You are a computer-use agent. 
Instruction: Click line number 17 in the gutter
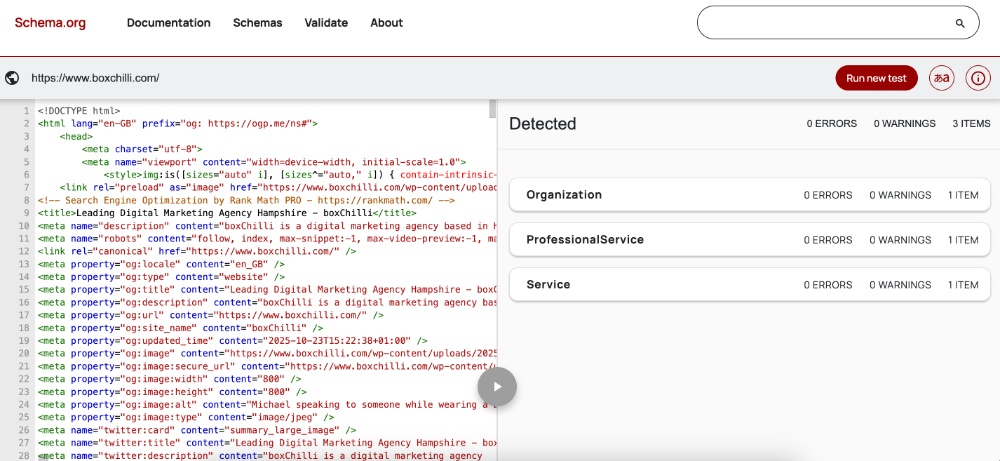[x=24, y=315]
